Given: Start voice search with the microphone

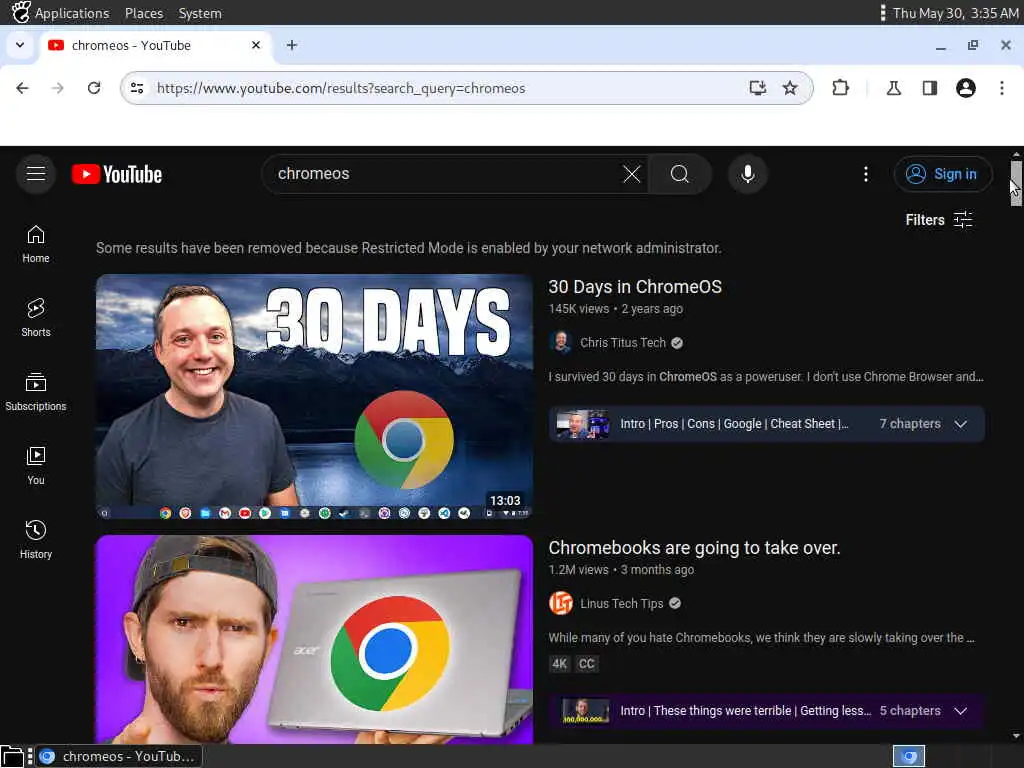Looking at the screenshot, I should [x=748, y=174].
